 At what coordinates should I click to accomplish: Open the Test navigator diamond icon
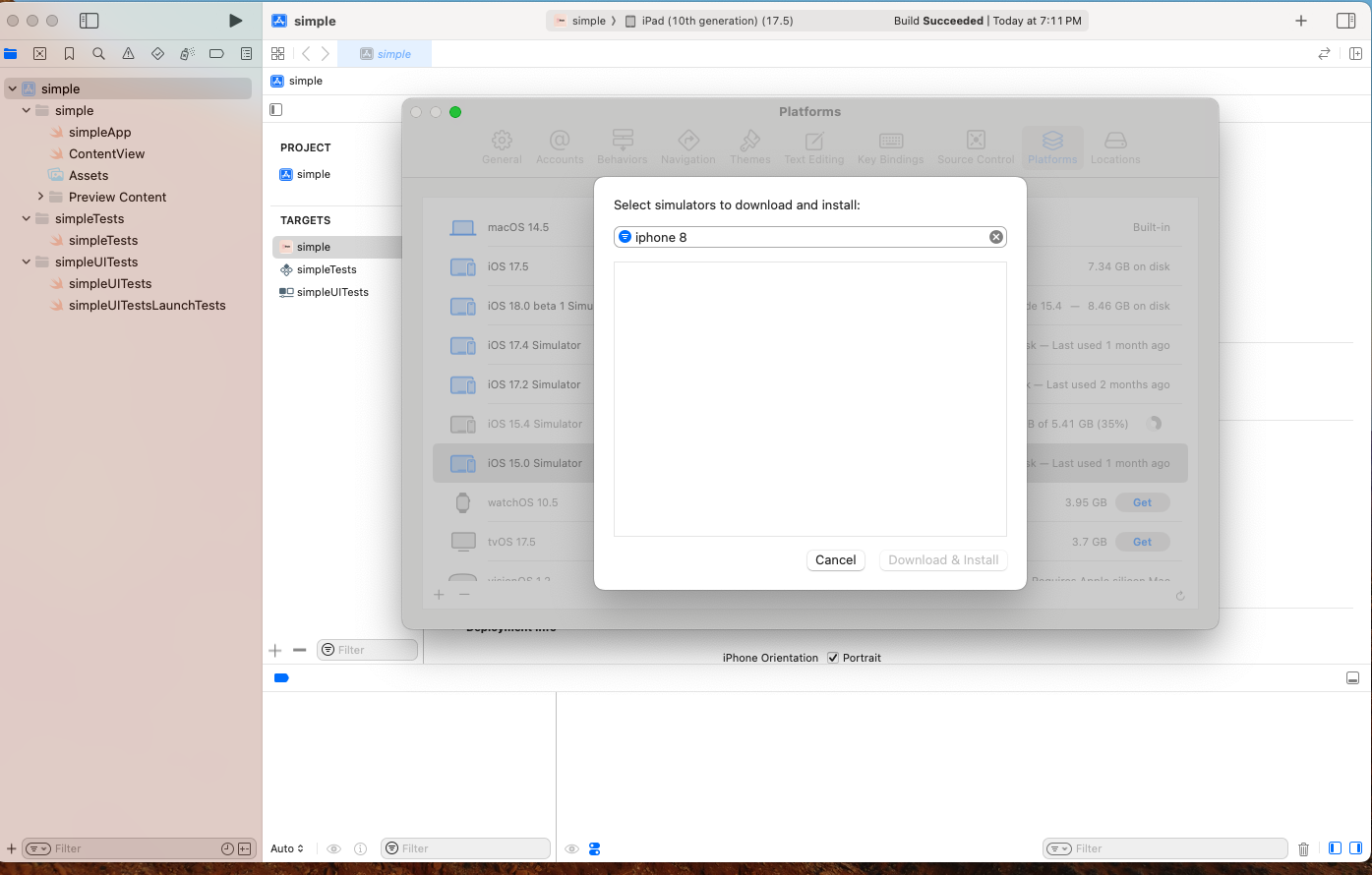157,54
